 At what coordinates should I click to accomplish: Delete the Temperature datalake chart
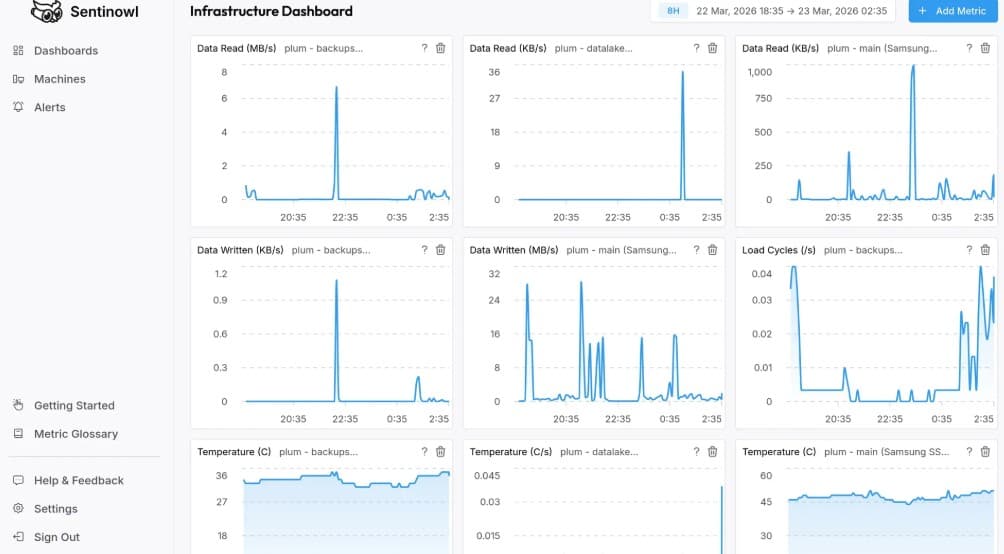coord(713,452)
